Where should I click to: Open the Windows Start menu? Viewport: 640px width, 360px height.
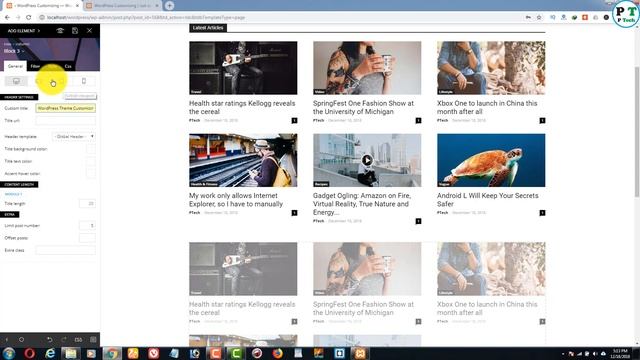tap(9, 353)
